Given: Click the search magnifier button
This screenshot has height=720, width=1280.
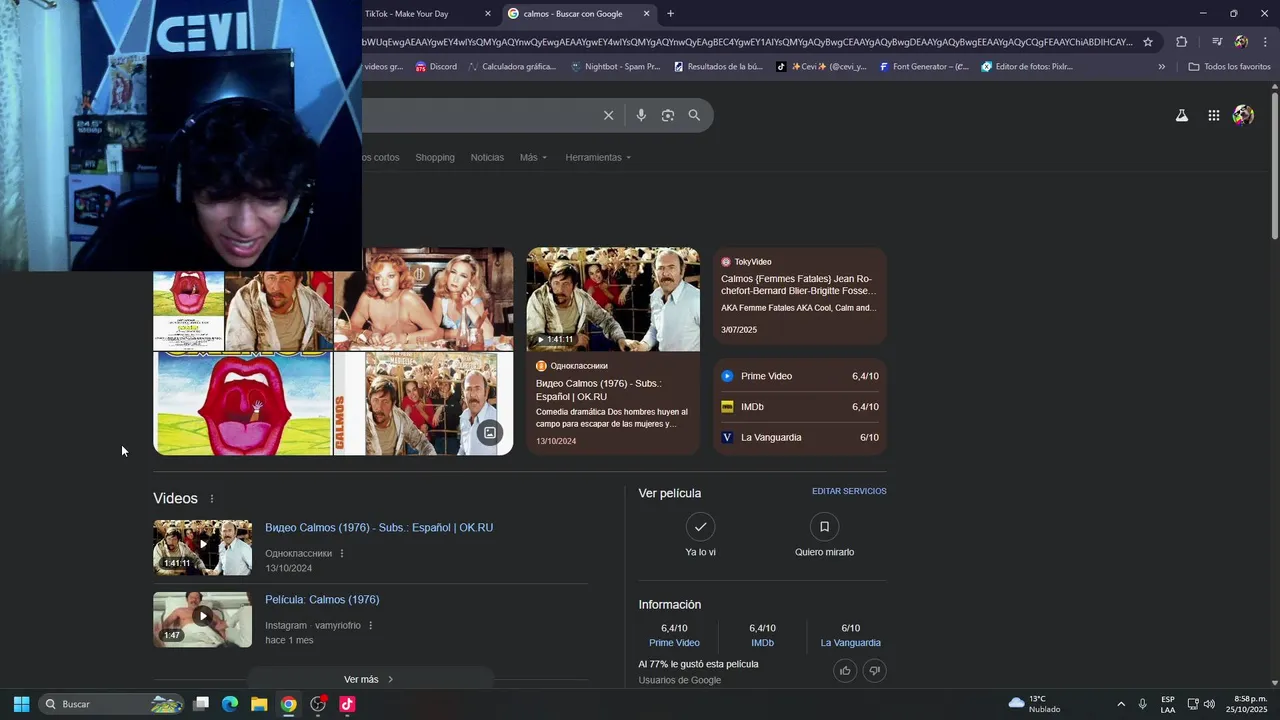Looking at the screenshot, I should 694,115.
